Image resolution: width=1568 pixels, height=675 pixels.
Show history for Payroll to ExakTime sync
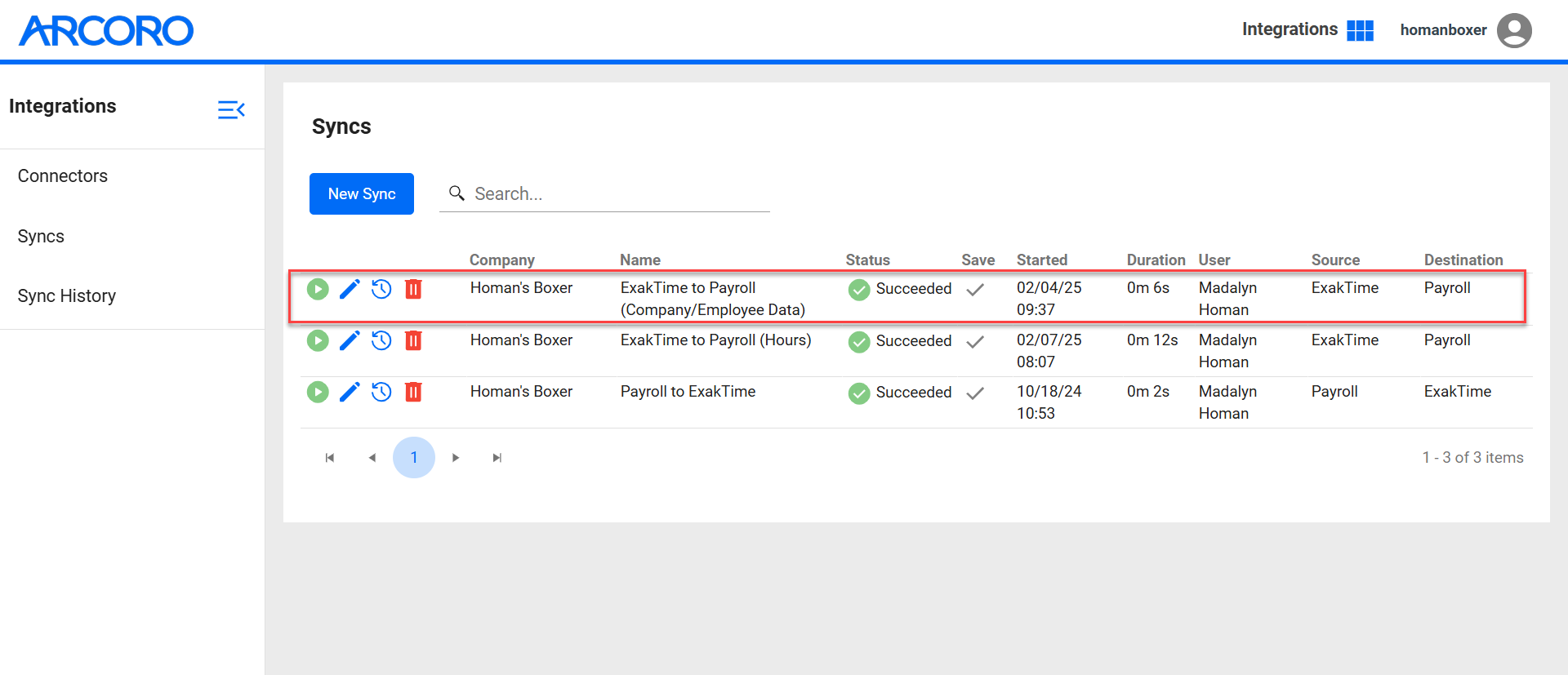pyautogui.click(x=381, y=392)
